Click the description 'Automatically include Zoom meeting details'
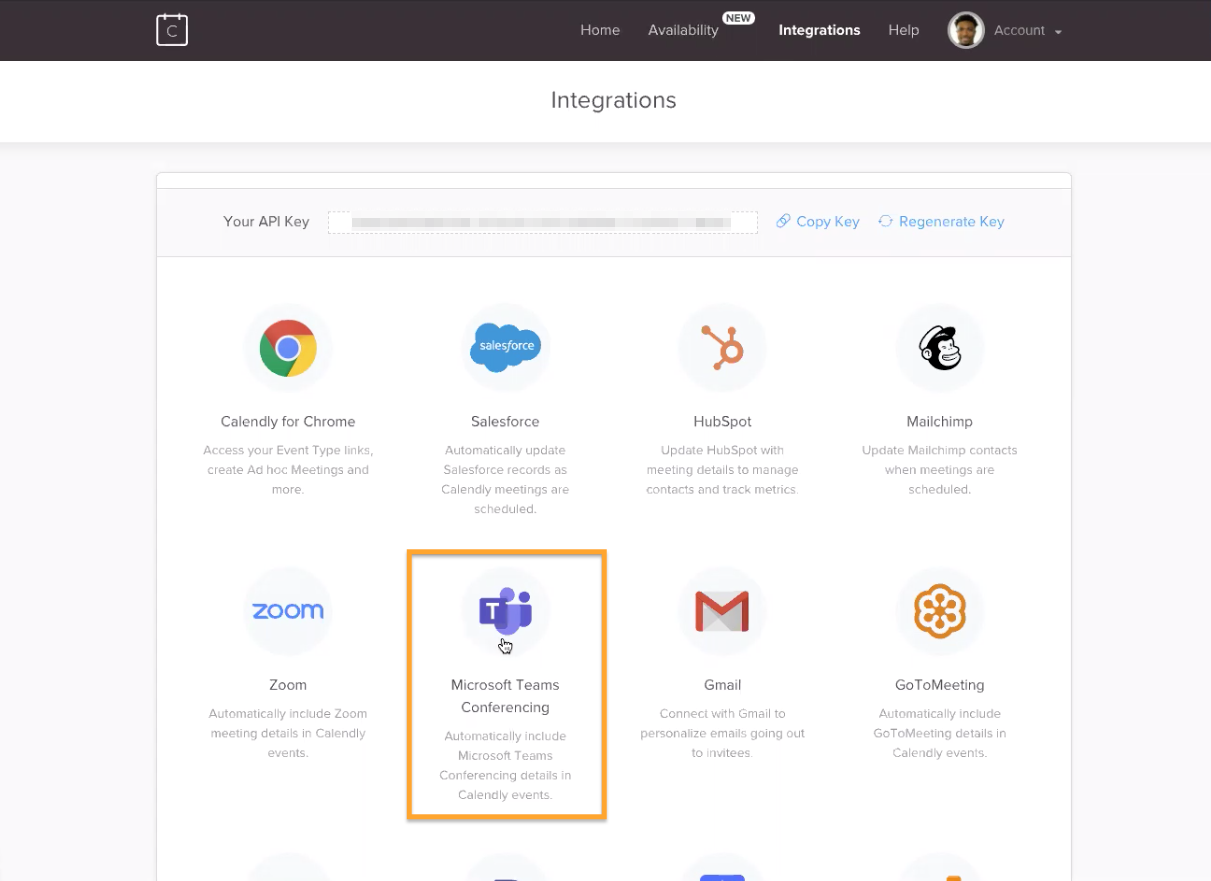The width and height of the screenshot is (1211, 881). pyautogui.click(x=288, y=733)
